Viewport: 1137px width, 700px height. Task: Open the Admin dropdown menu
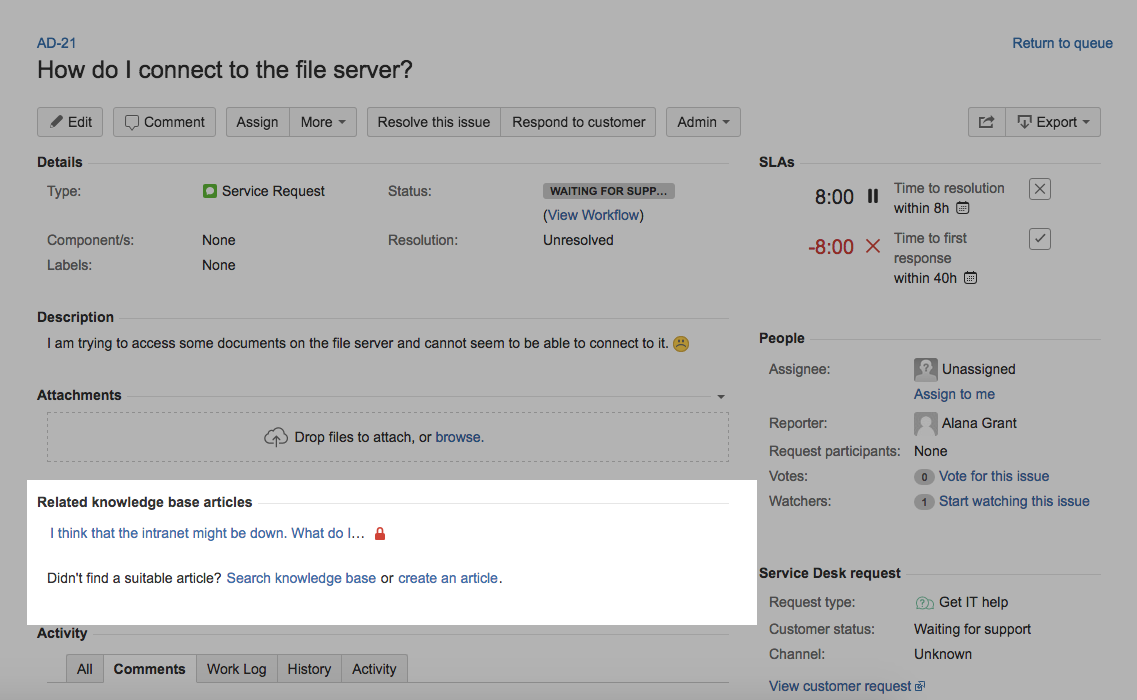(x=703, y=122)
